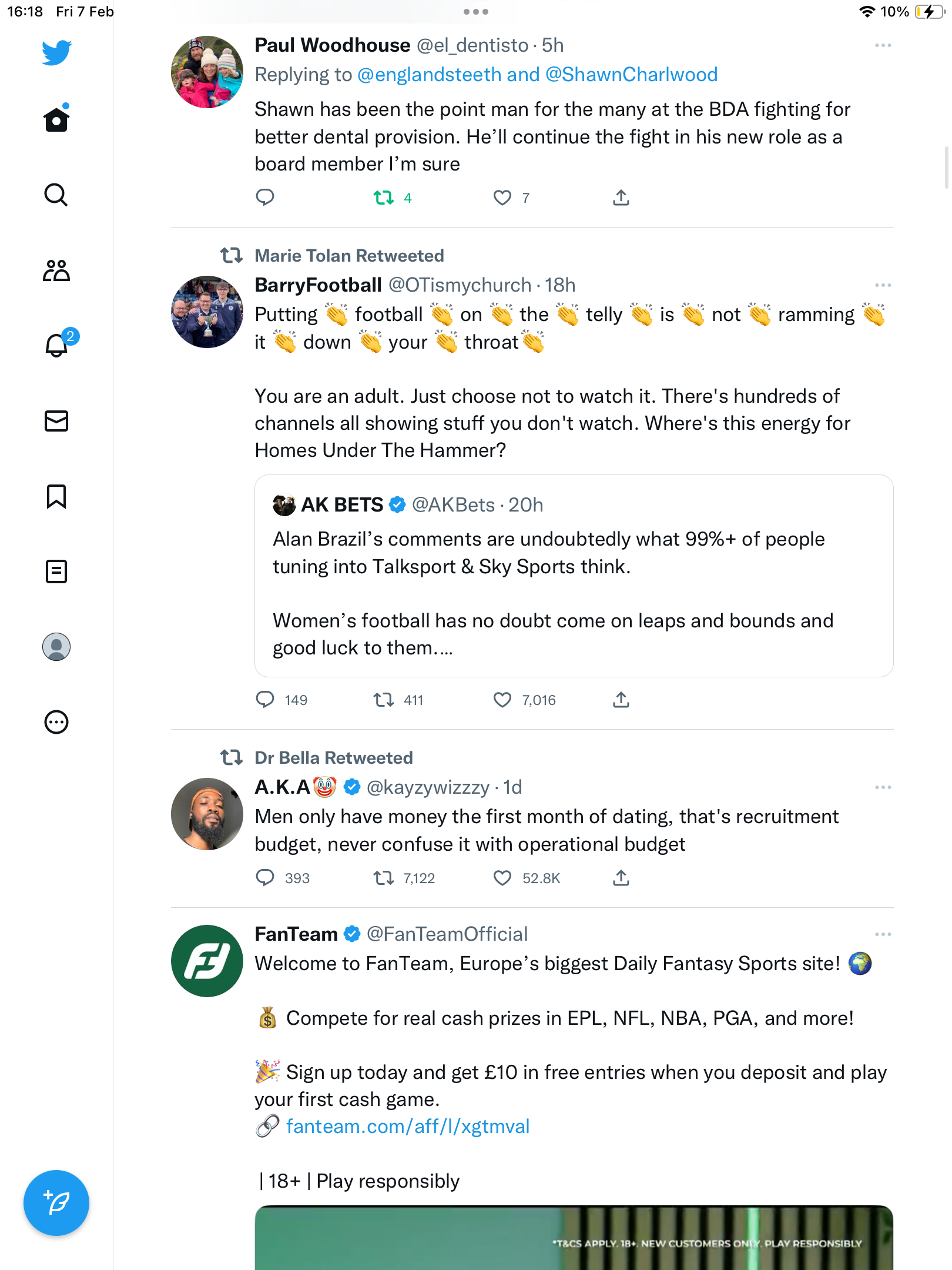952x1270 pixels.
Task: Open Bookmarks in the sidebar
Action: click(56, 496)
